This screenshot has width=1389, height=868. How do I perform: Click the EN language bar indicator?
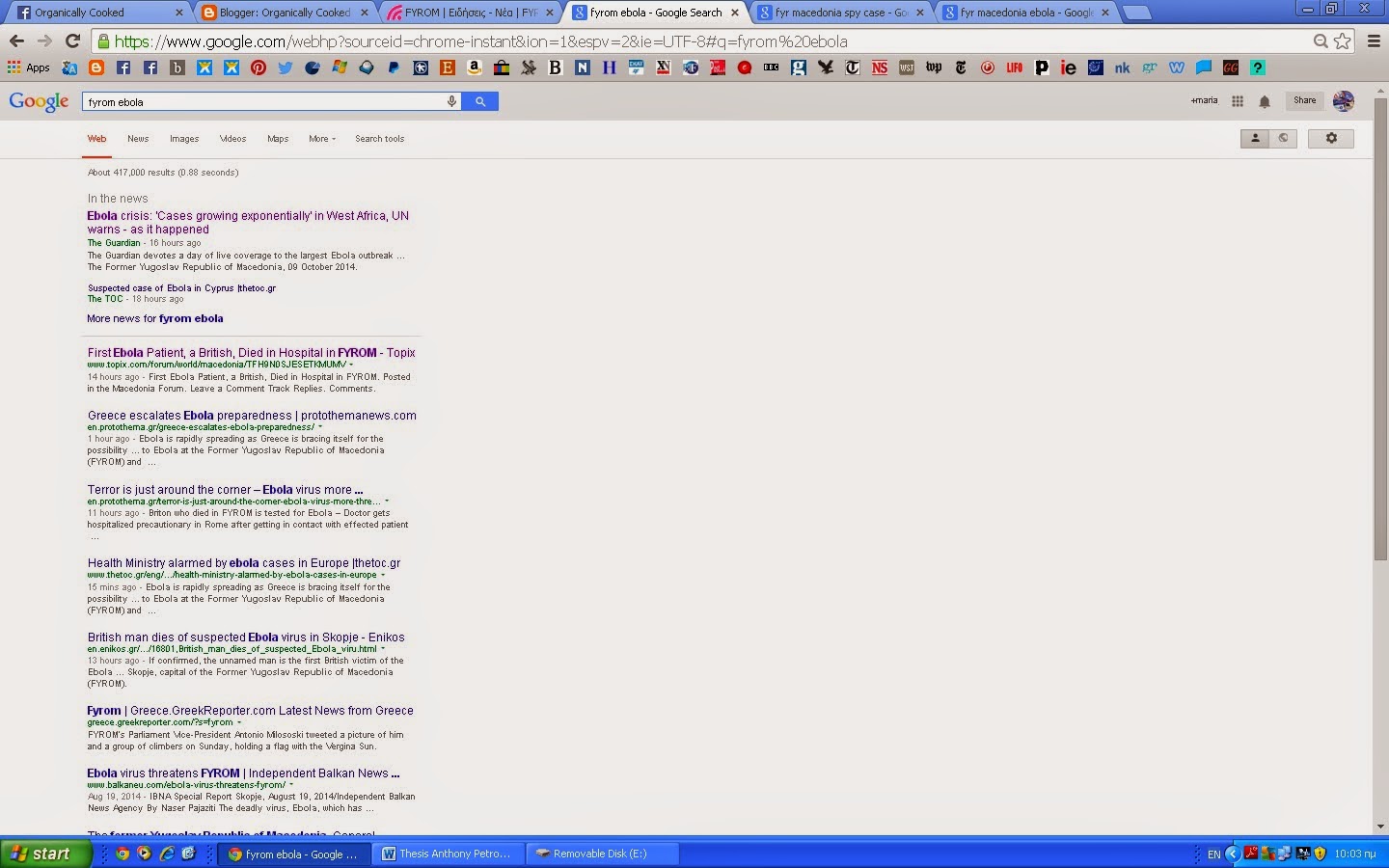tap(1213, 854)
